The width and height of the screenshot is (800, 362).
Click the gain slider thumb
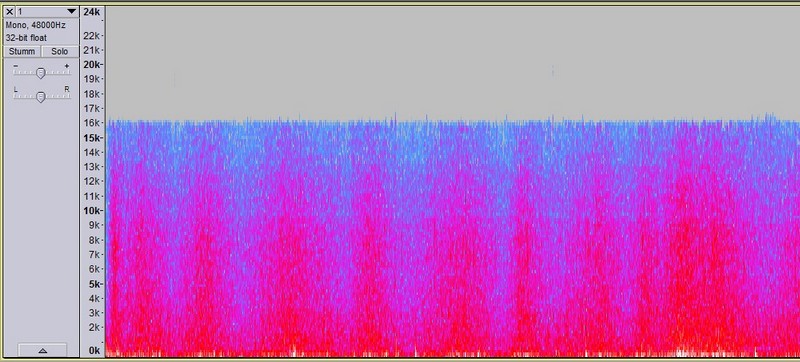point(41,73)
